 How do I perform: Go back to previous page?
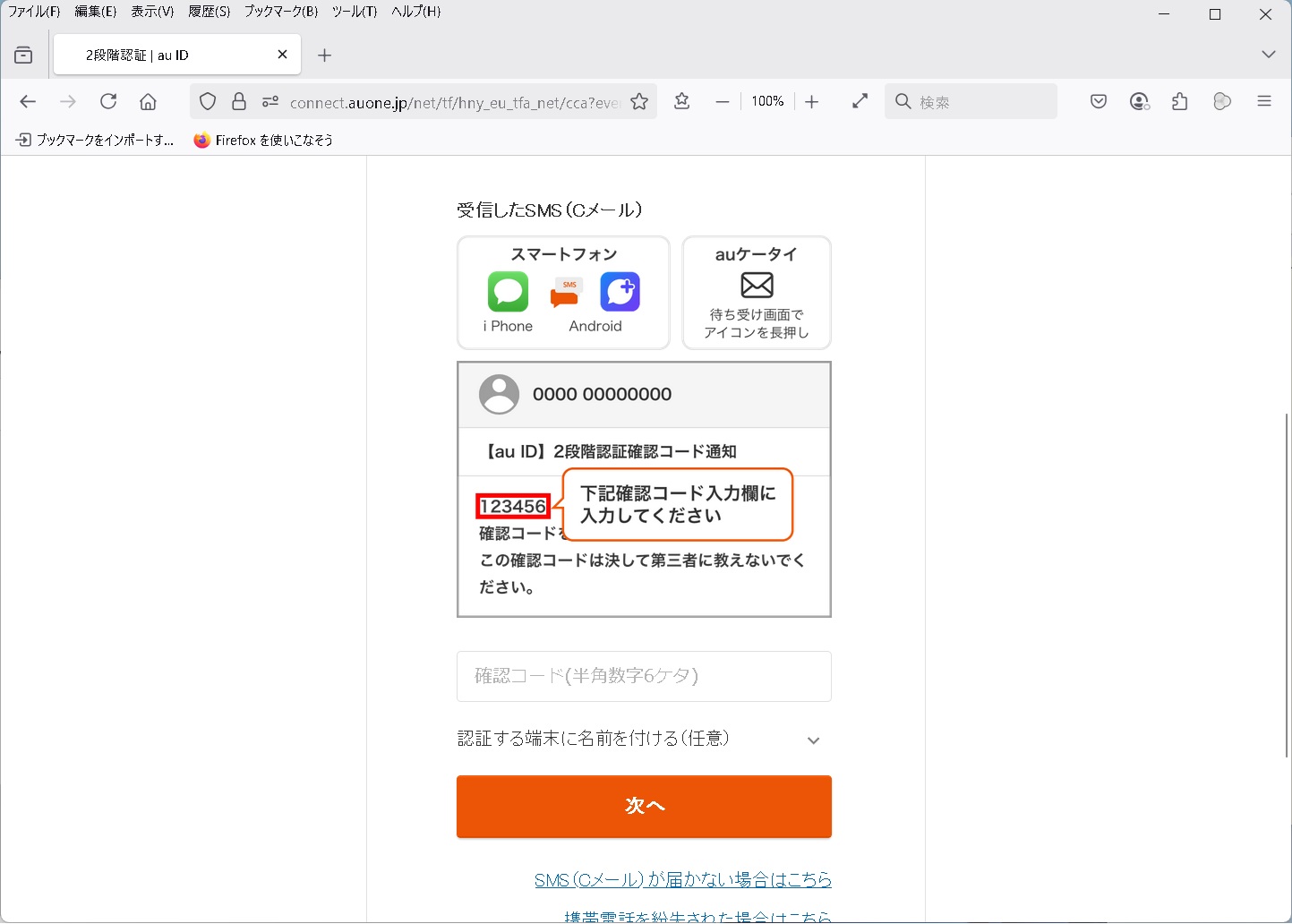(28, 102)
